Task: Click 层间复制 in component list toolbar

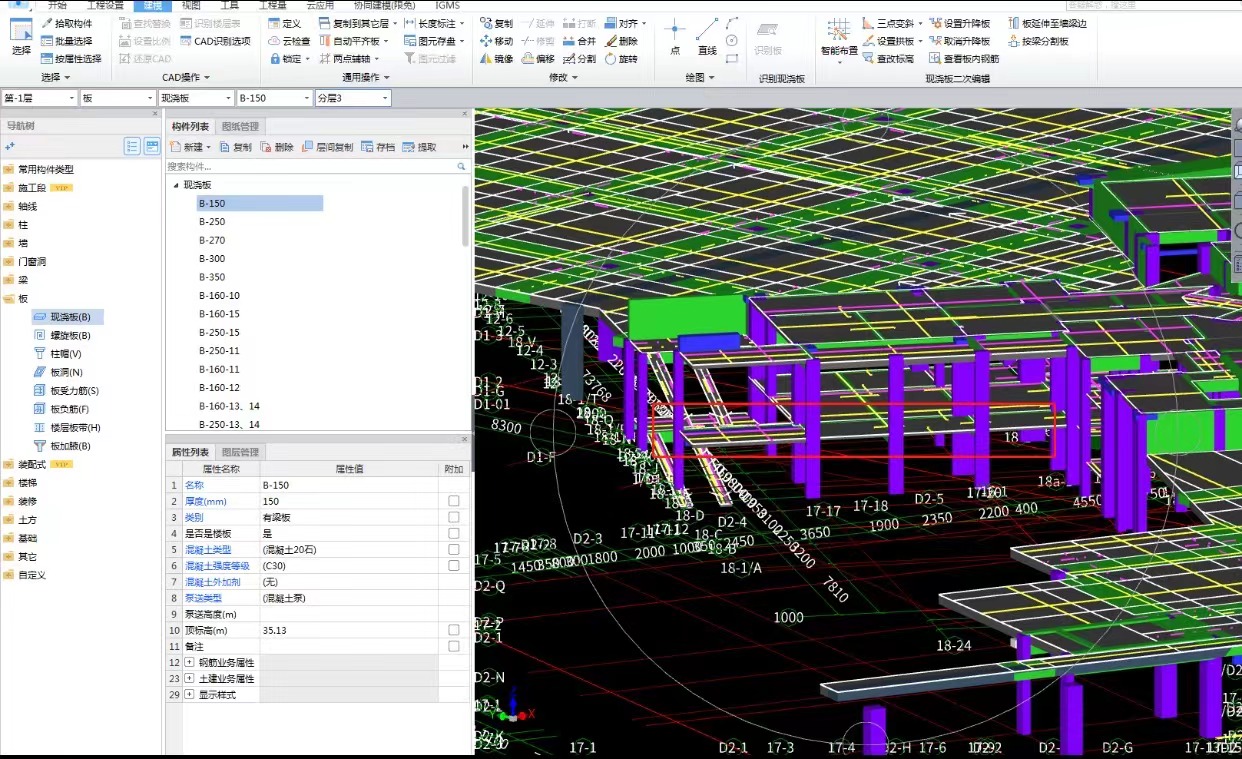Action: pyautogui.click(x=327, y=147)
